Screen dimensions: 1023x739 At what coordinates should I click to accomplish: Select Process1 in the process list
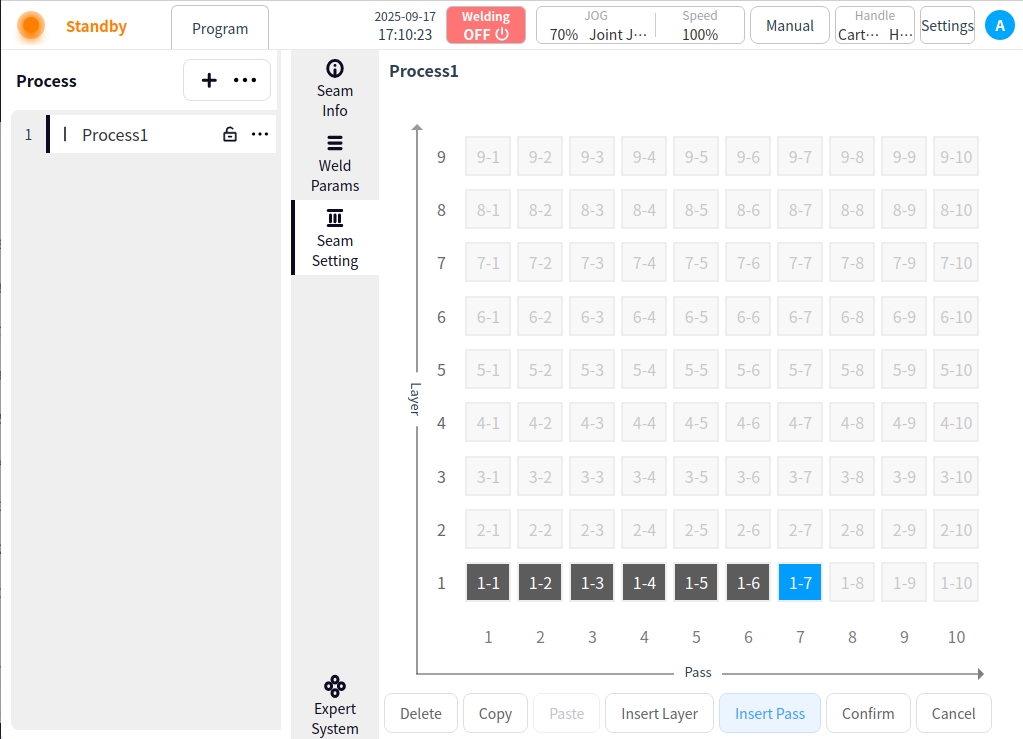115,135
